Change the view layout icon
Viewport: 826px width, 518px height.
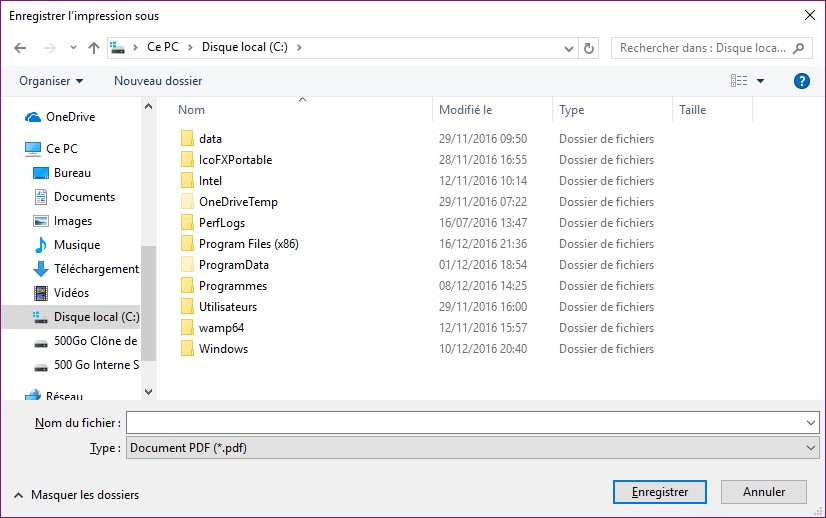pos(739,81)
